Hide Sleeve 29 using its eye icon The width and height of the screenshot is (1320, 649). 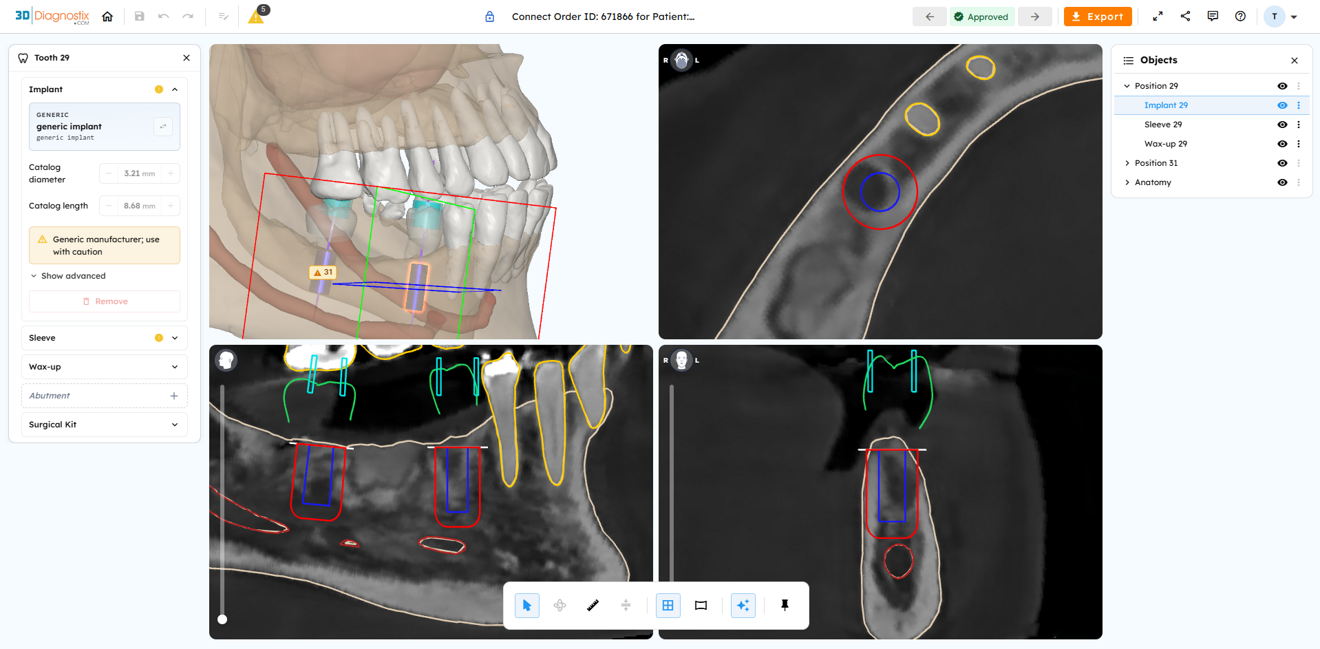coord(1282,125)
